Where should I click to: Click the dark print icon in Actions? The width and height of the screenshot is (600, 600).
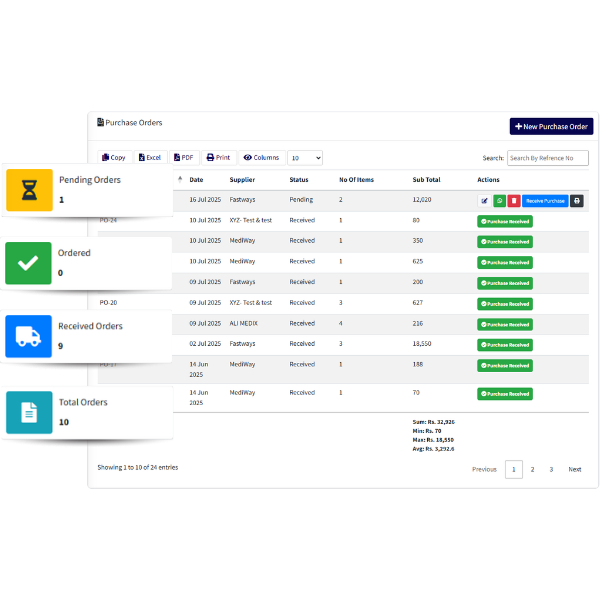(577, 201)
